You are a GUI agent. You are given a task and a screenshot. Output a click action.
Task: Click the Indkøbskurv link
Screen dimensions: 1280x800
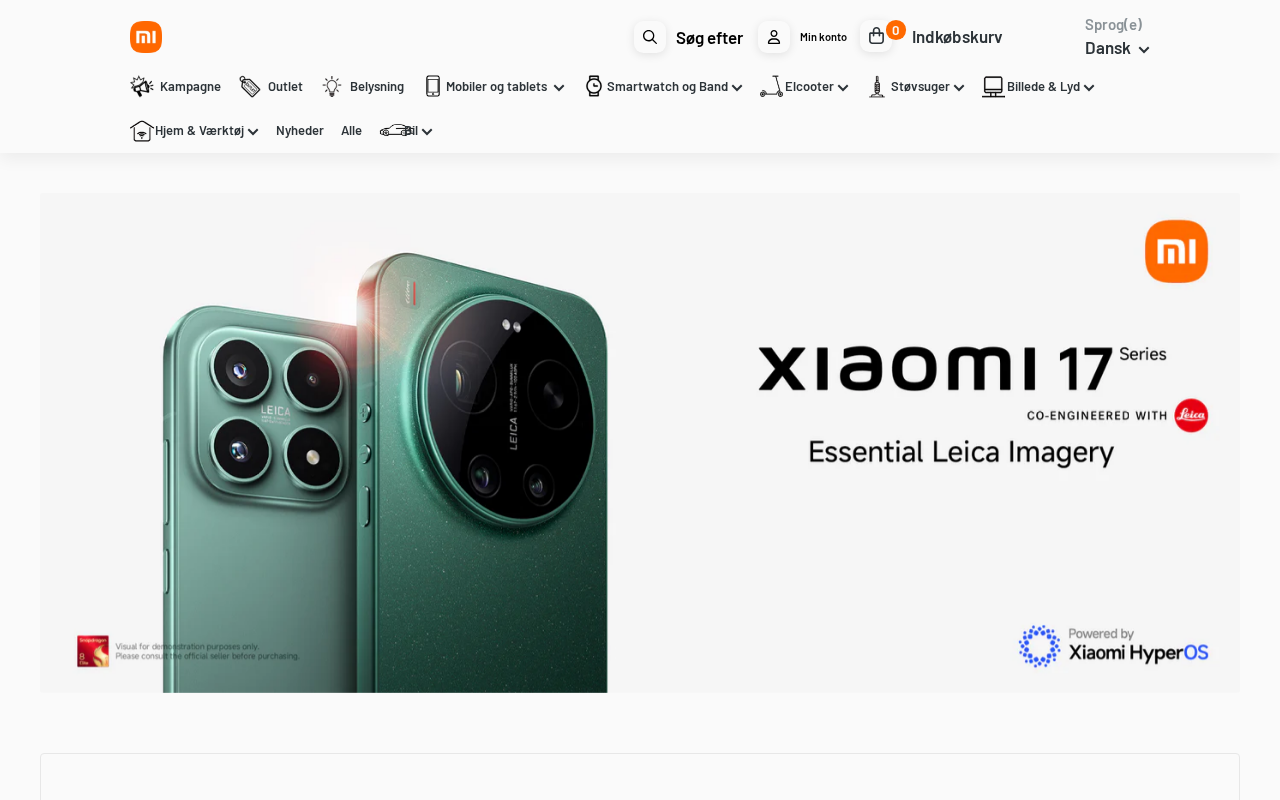957,37
